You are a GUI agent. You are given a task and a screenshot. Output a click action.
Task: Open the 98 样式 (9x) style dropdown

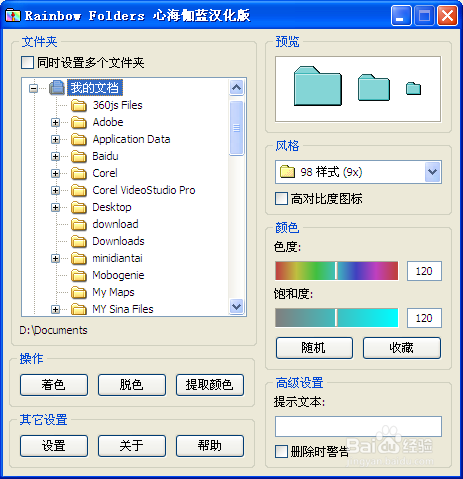tap(433, 172)
